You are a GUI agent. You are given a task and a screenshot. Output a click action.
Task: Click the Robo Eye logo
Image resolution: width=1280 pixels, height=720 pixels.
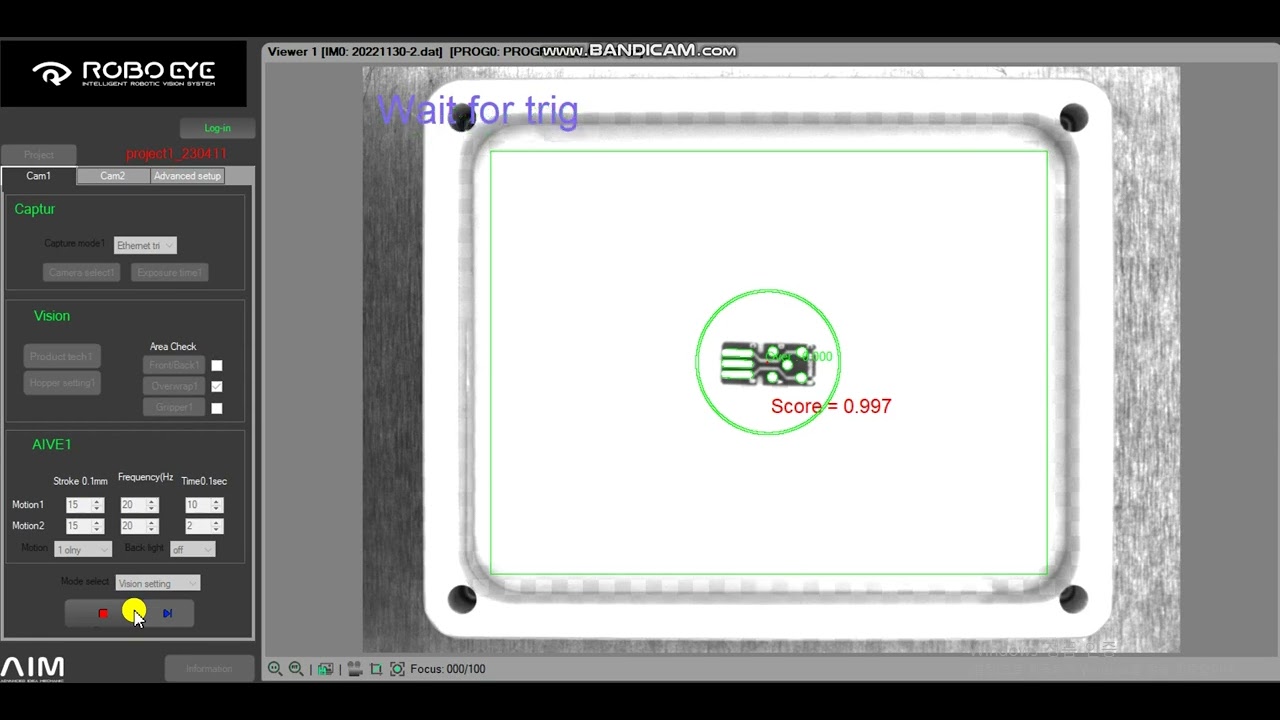[123, 73]
